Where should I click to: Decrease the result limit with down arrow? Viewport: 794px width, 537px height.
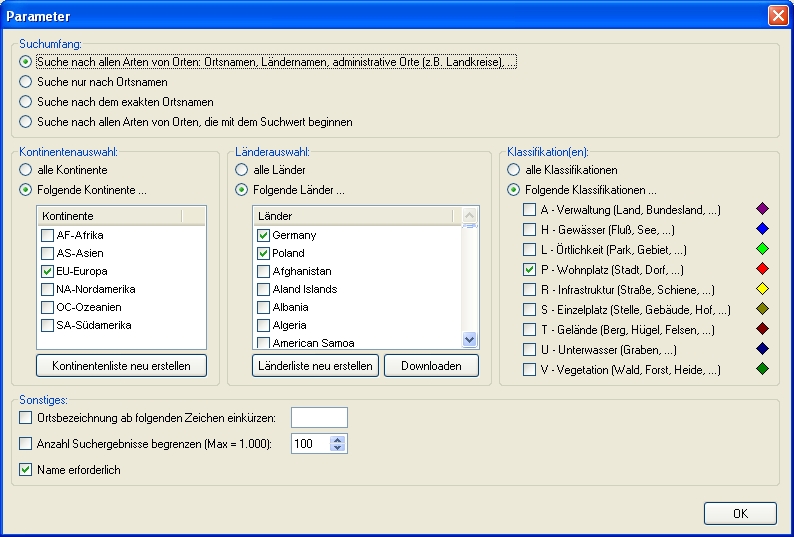click(x=338, y=448)
